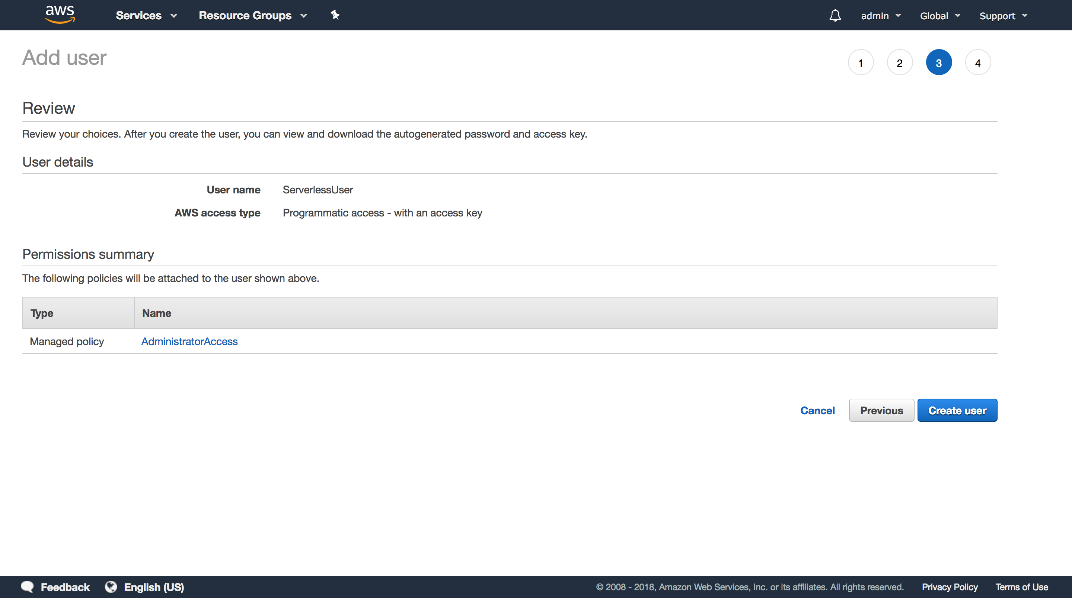The width and height of the screenshot is (1072, 598).
Task: Click the AWS logo home icon
Action: click(60, 14)
